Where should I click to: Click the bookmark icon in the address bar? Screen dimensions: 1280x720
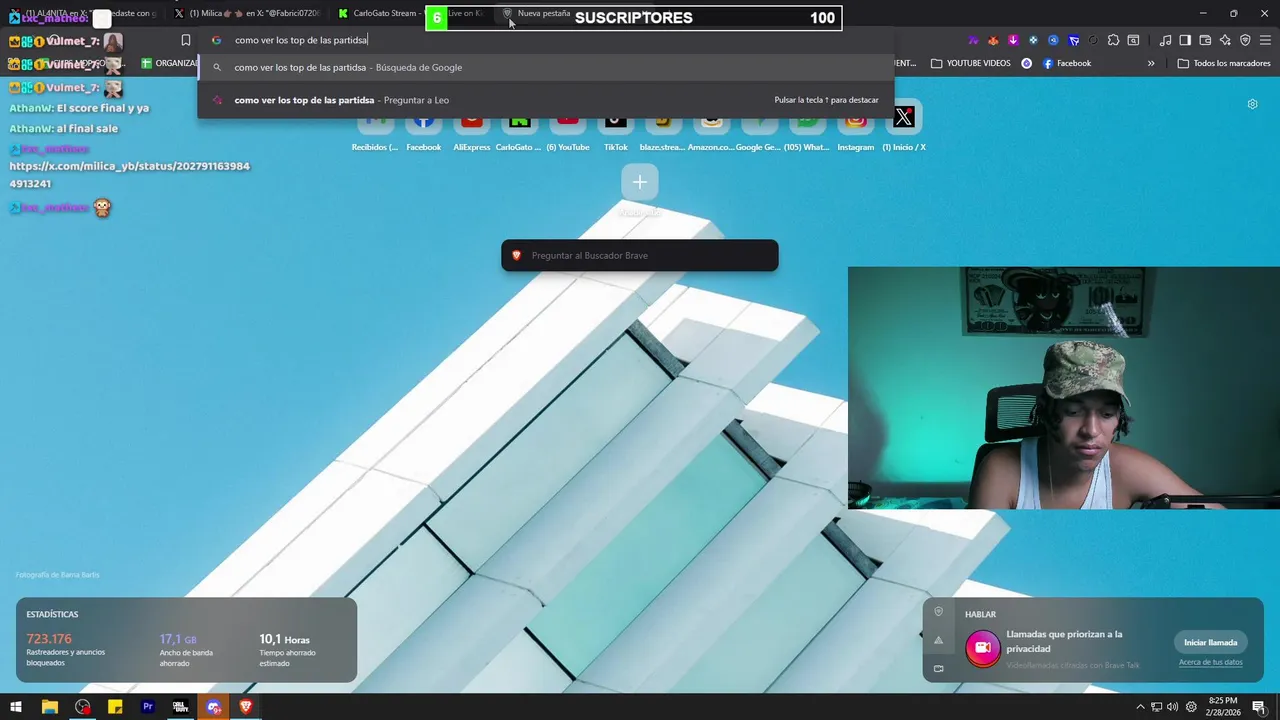pyautogui.click(x=186, y=40)
